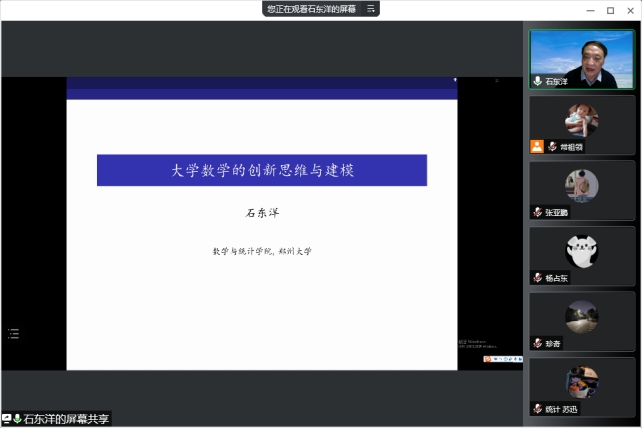The image size is (643, 429).
Task: Click the slide title '大学数学的创新思维与建模'
Action: (x=262, y=170)
